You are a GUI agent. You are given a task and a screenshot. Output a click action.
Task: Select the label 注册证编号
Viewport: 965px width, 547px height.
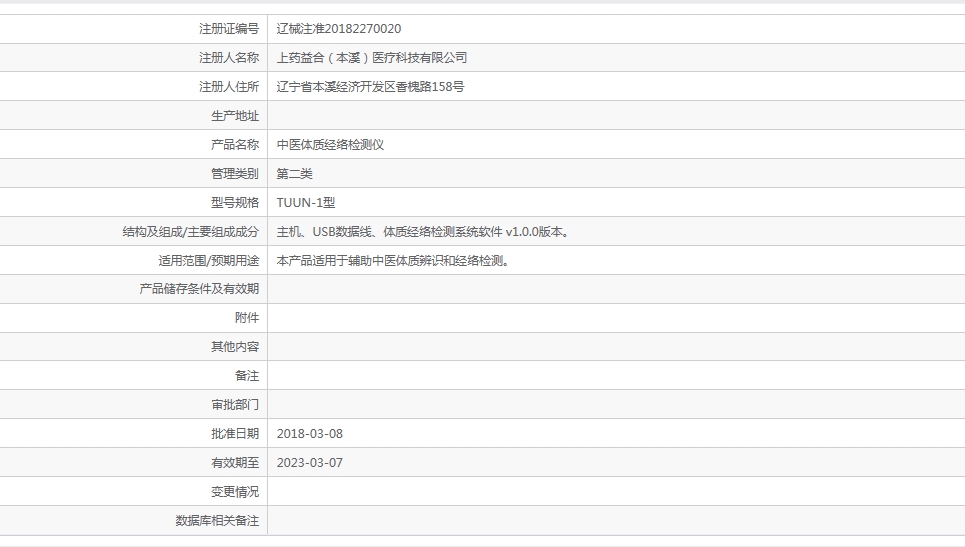[229, 29]
